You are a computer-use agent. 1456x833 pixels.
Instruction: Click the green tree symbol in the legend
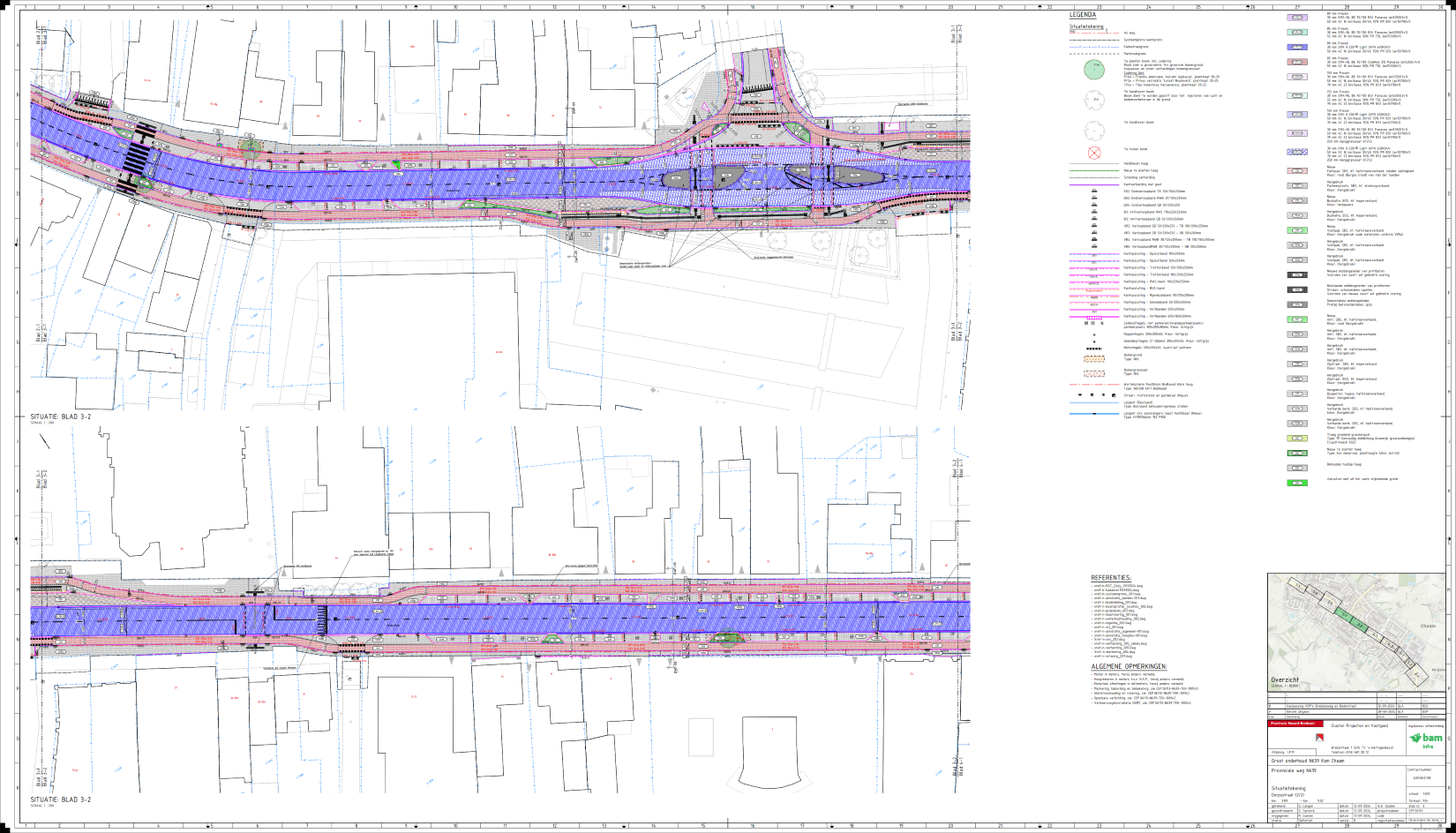1094,68
